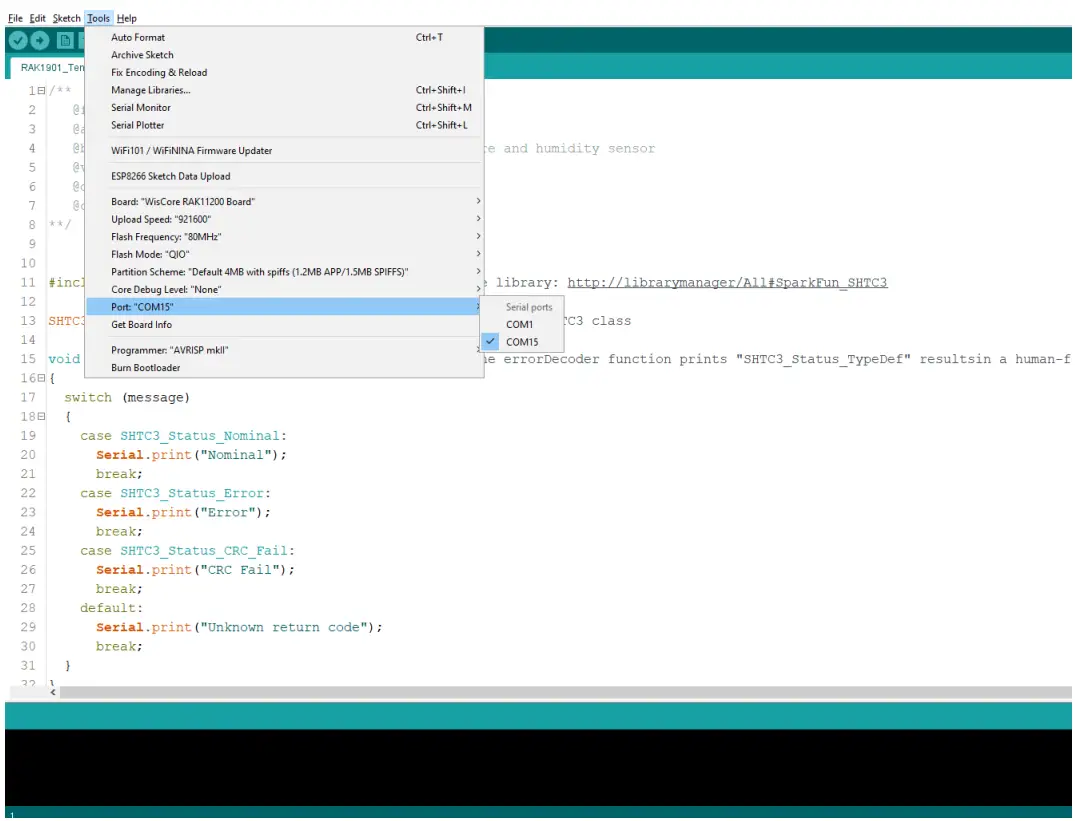Collapse the code fold on line 18
Screen dimensions: 1075x821
tap(40, 417)
